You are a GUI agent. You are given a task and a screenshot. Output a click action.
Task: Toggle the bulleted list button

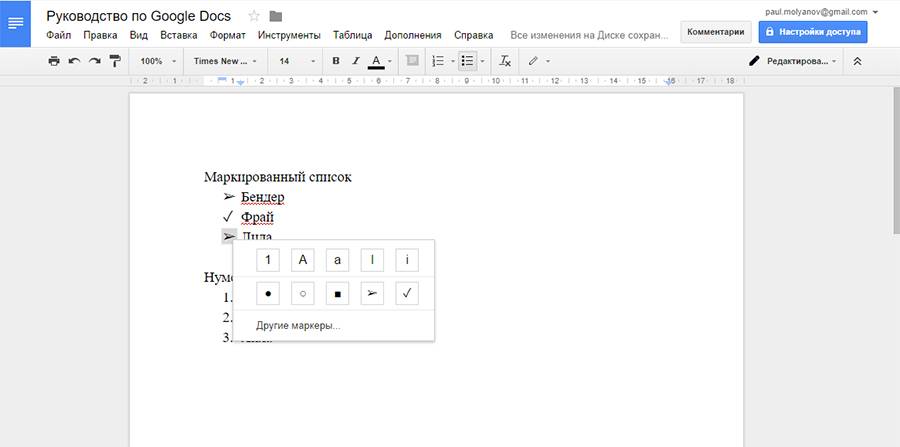468,61
